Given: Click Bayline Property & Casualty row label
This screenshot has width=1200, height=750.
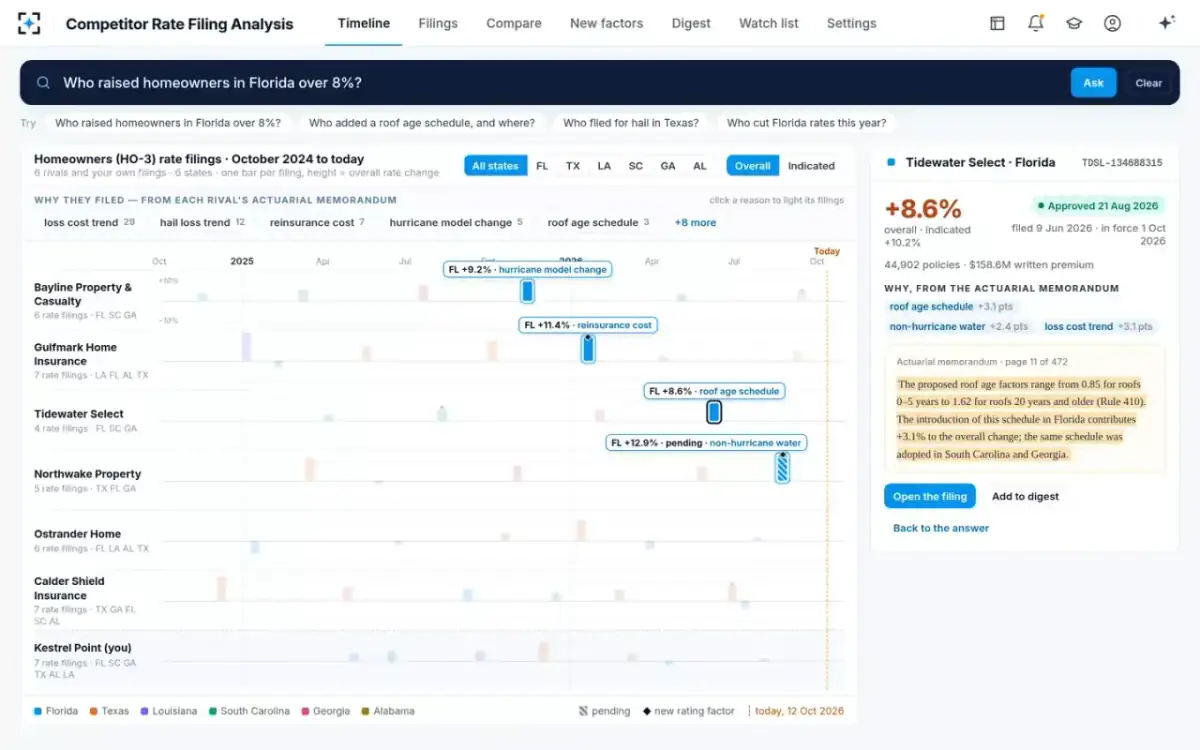Looking at the screenshot, I should (83, 294).
